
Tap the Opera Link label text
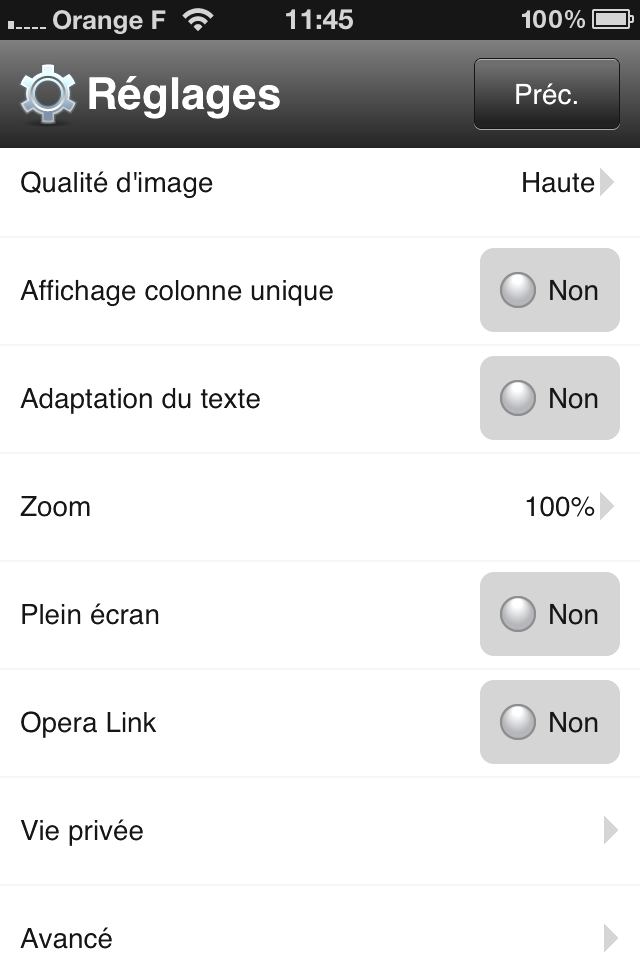[x=89, y=723]
